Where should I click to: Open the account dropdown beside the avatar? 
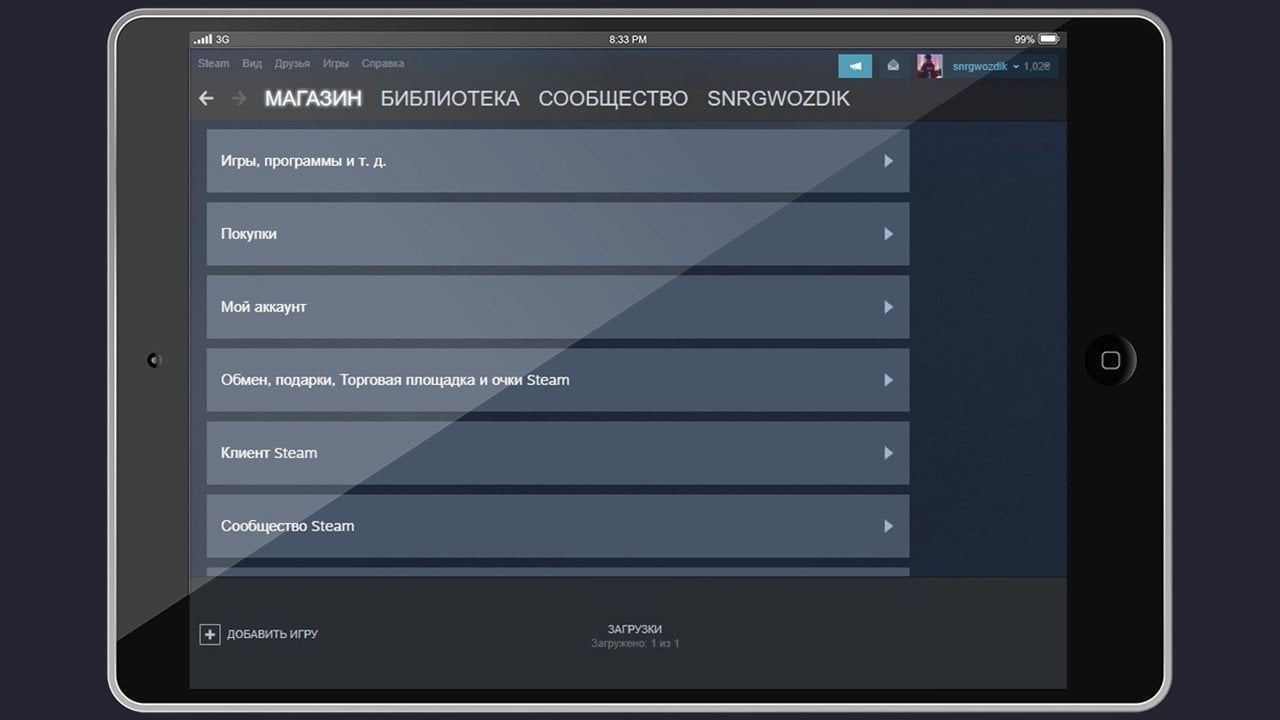[x=986, y=66]
